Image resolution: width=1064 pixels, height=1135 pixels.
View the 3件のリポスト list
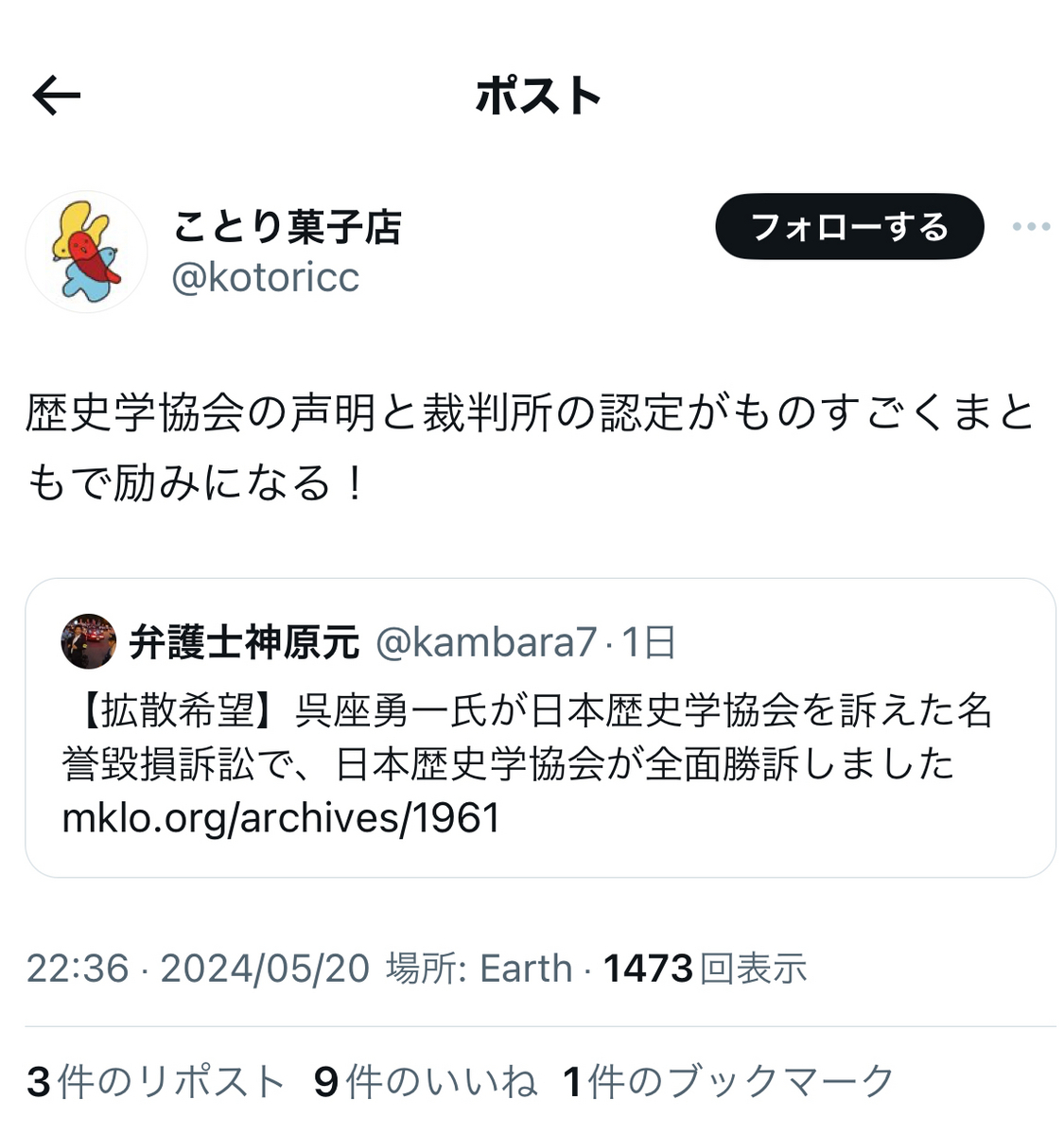(x=156, y=1082)
